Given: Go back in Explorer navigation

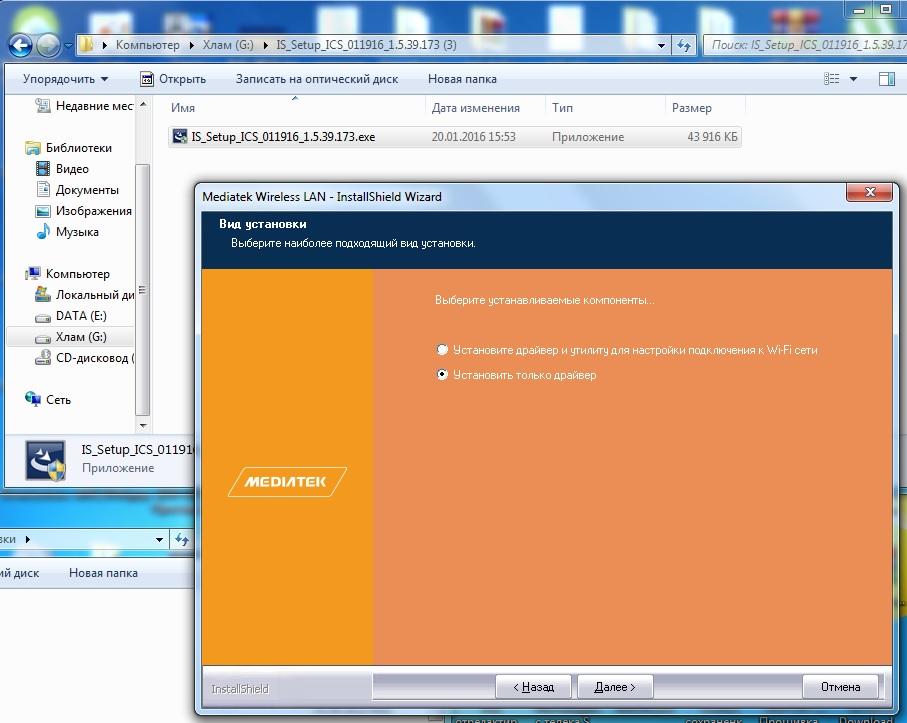Looking at the screenshot, I should 20,45.
